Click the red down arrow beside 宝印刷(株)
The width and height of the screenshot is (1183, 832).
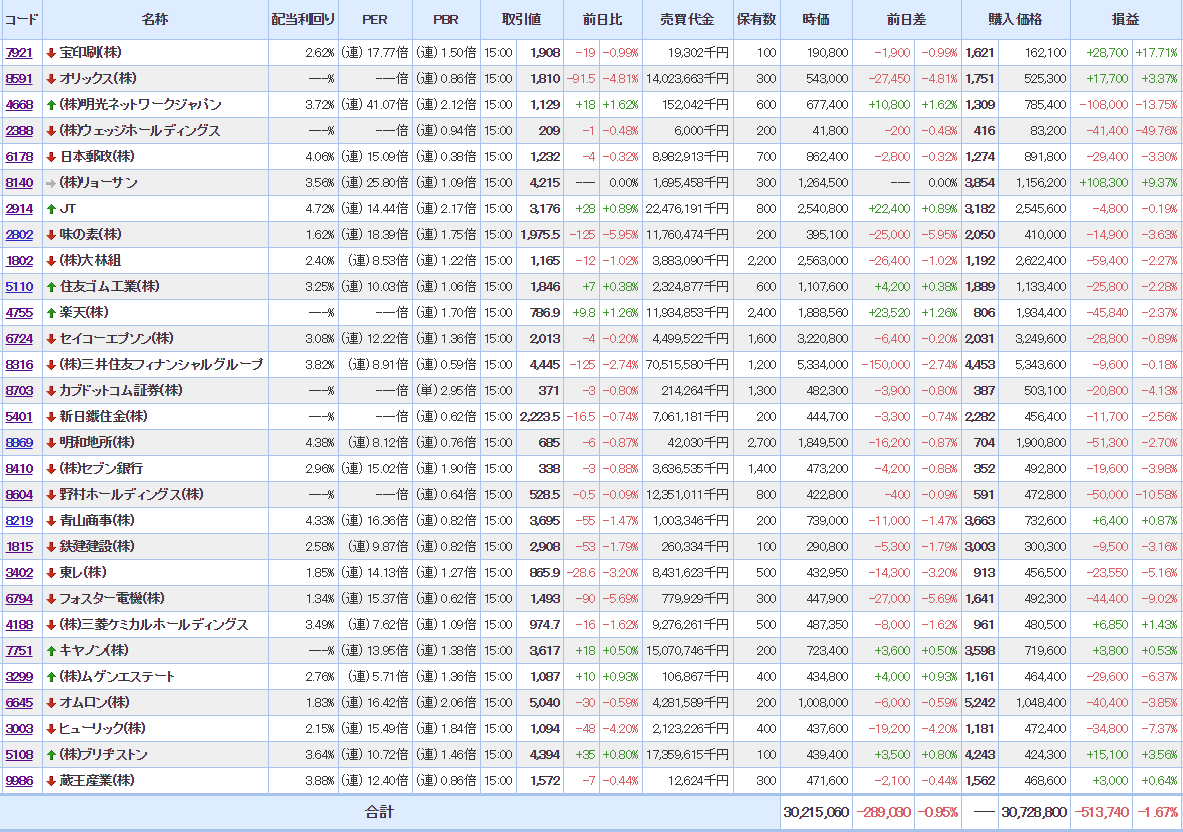[51, 53]
